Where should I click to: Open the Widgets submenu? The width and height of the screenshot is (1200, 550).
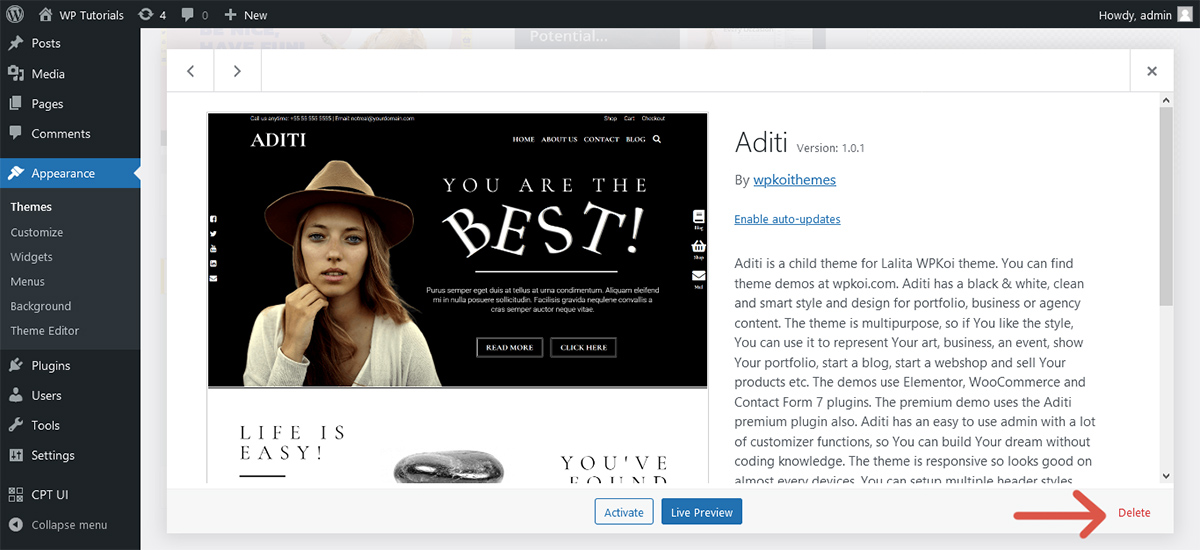point(32,257)
